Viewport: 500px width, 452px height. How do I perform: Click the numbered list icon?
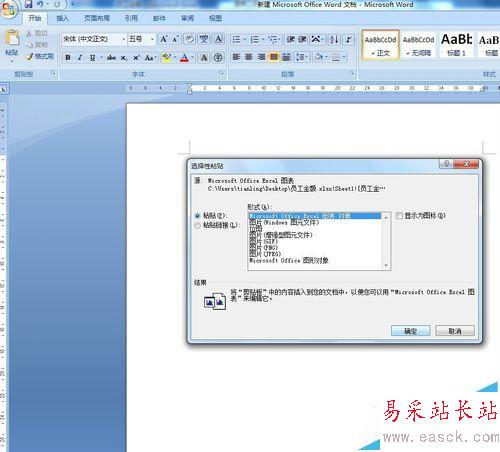(255, 39)
